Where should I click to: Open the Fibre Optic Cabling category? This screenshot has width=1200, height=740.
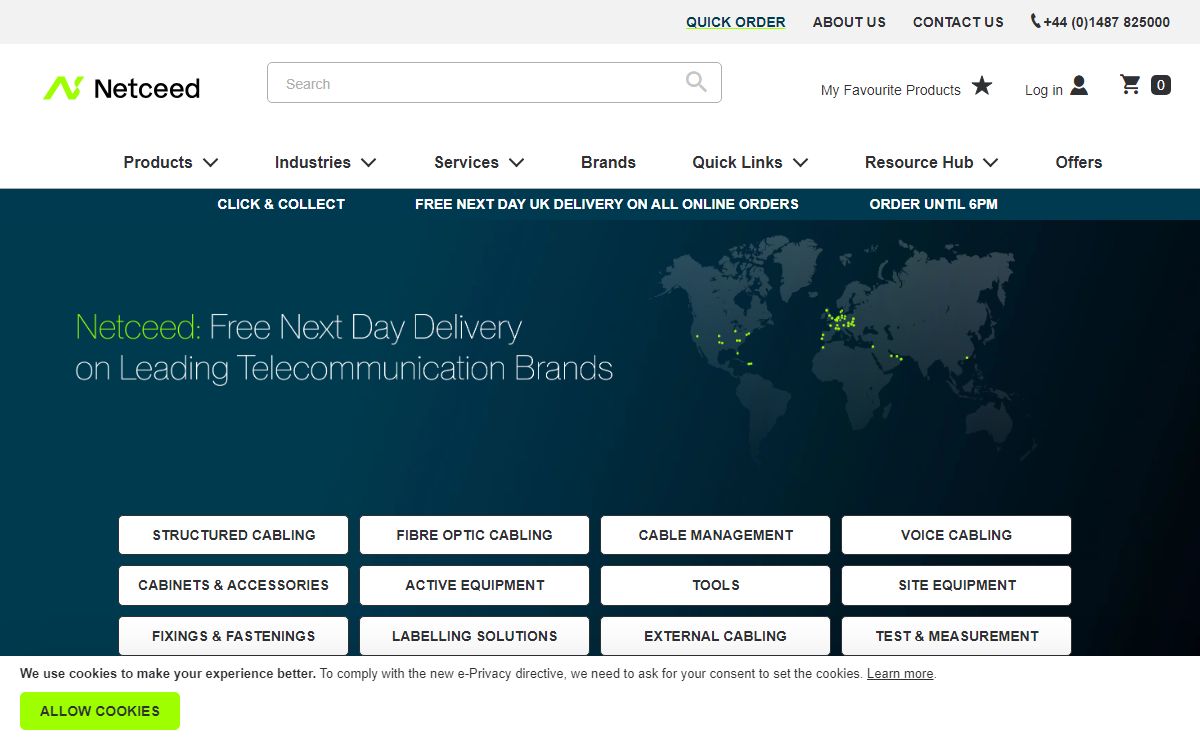[475, 535]
